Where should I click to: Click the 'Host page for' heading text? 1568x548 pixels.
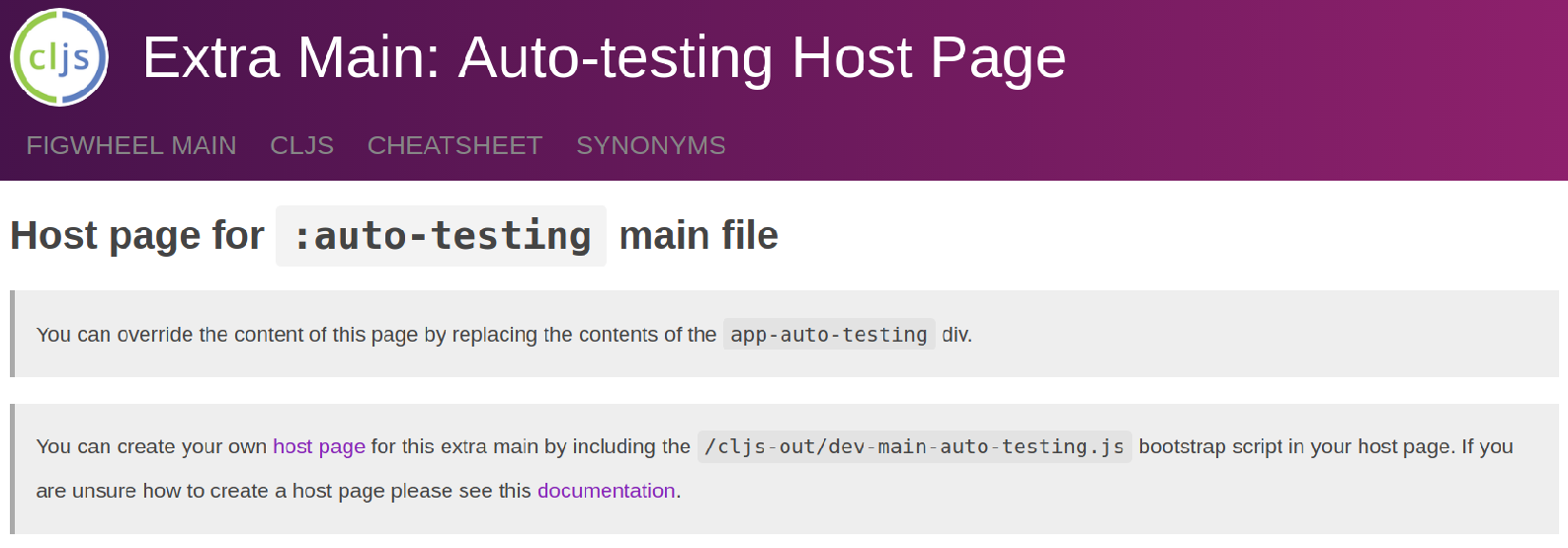(x=137, y=236)
